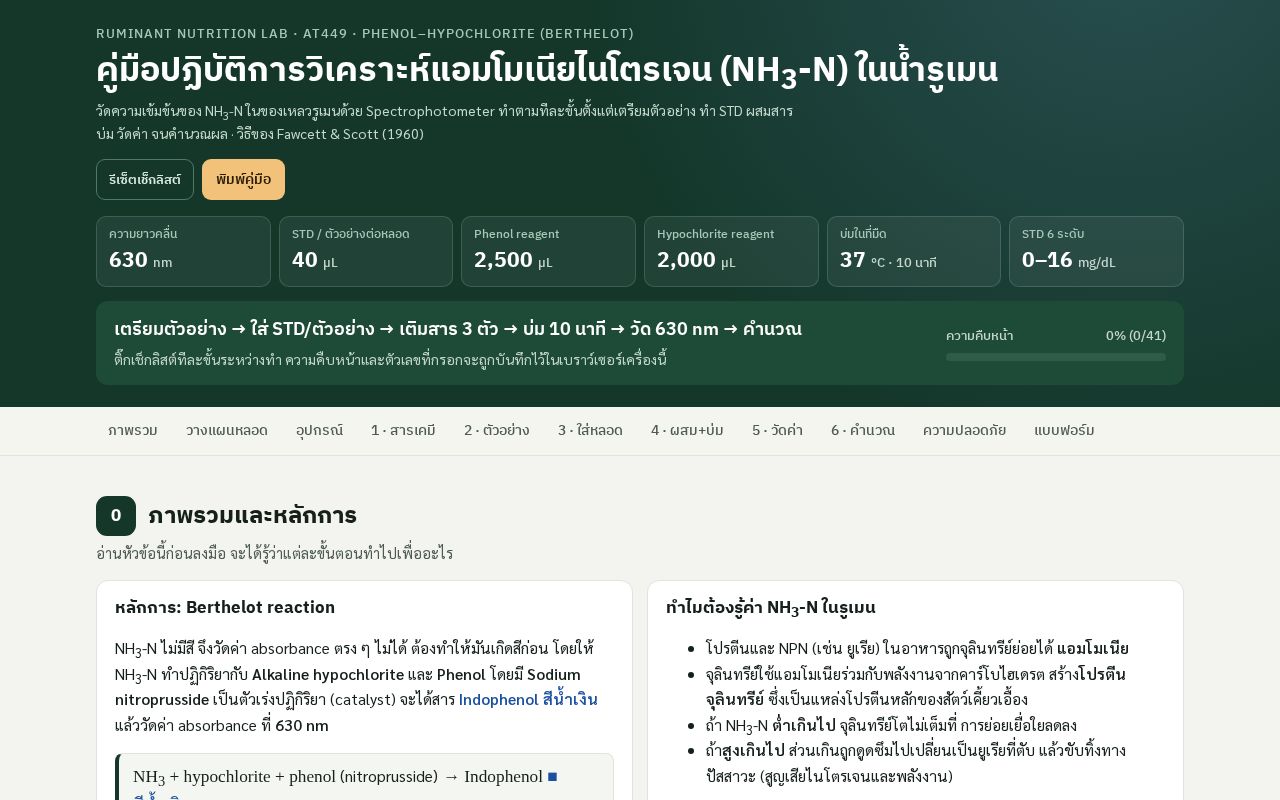The width and height of the screenshot is (1280, 800).
Task: Click the progress bar under ความคืบหน้า
Action: click(x=1056, y=357)
